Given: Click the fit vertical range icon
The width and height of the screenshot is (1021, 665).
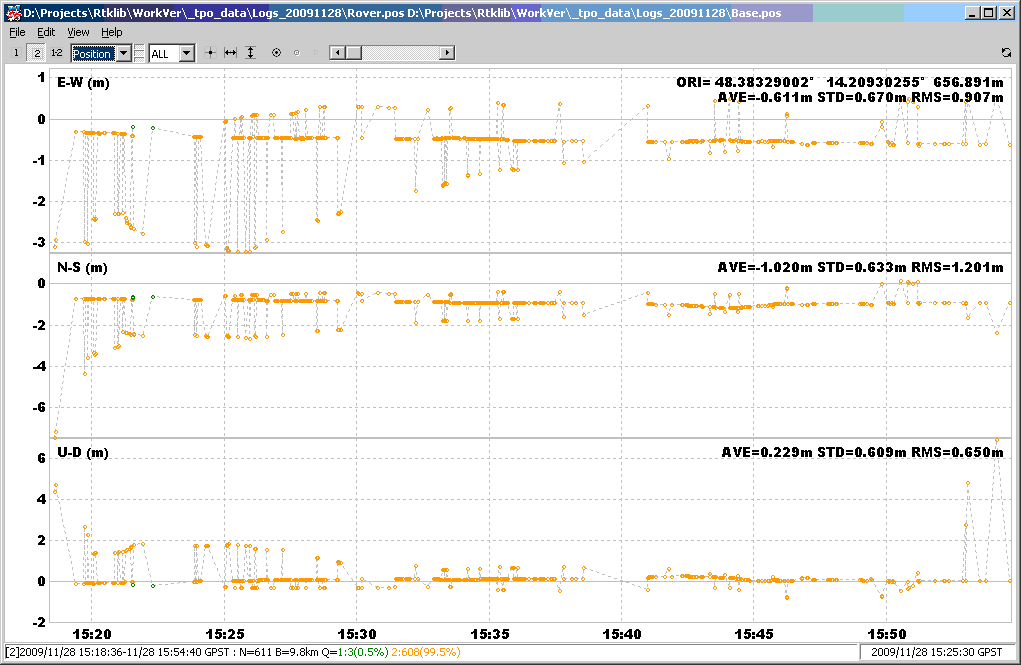Looking at the screenshot, I should pos(251,53).
